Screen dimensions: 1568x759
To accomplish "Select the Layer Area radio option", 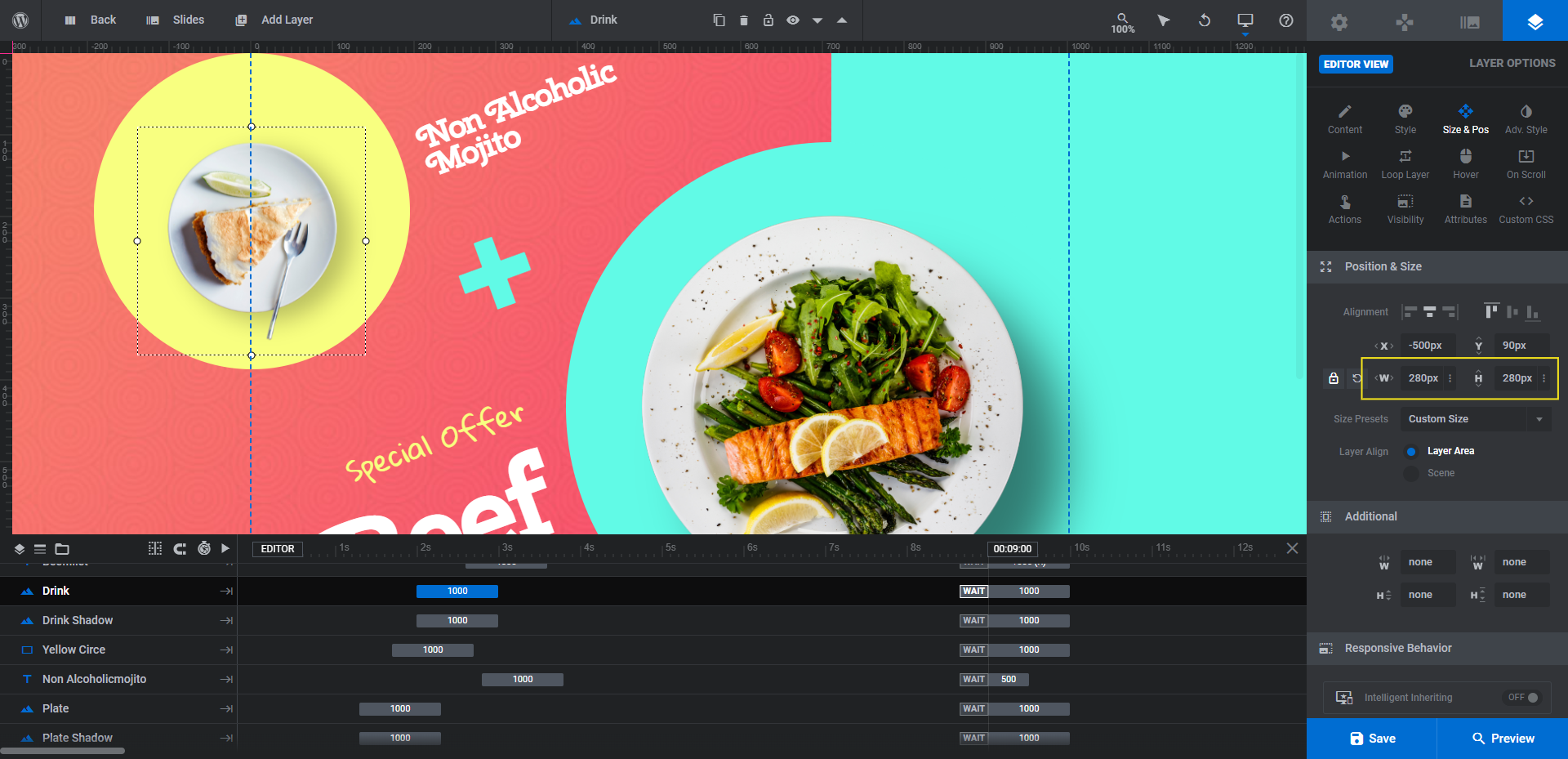I will [1411, 451].
